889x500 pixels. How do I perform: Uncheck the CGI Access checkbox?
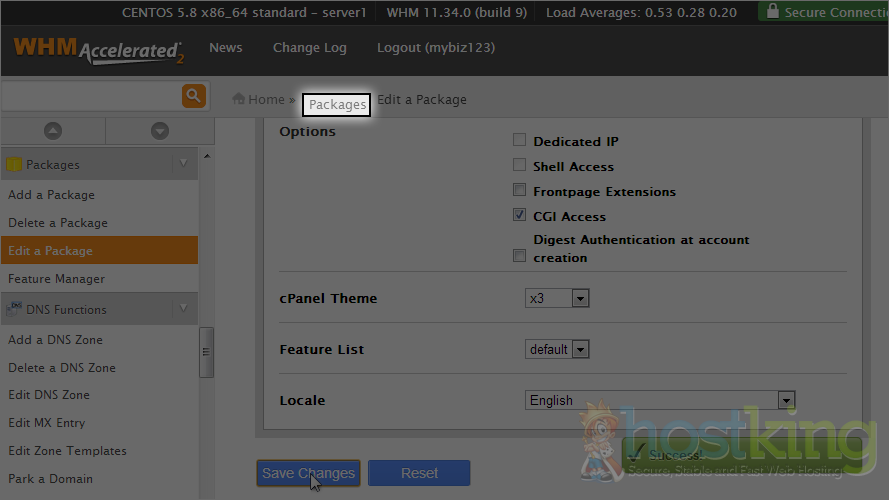(519, 215)
